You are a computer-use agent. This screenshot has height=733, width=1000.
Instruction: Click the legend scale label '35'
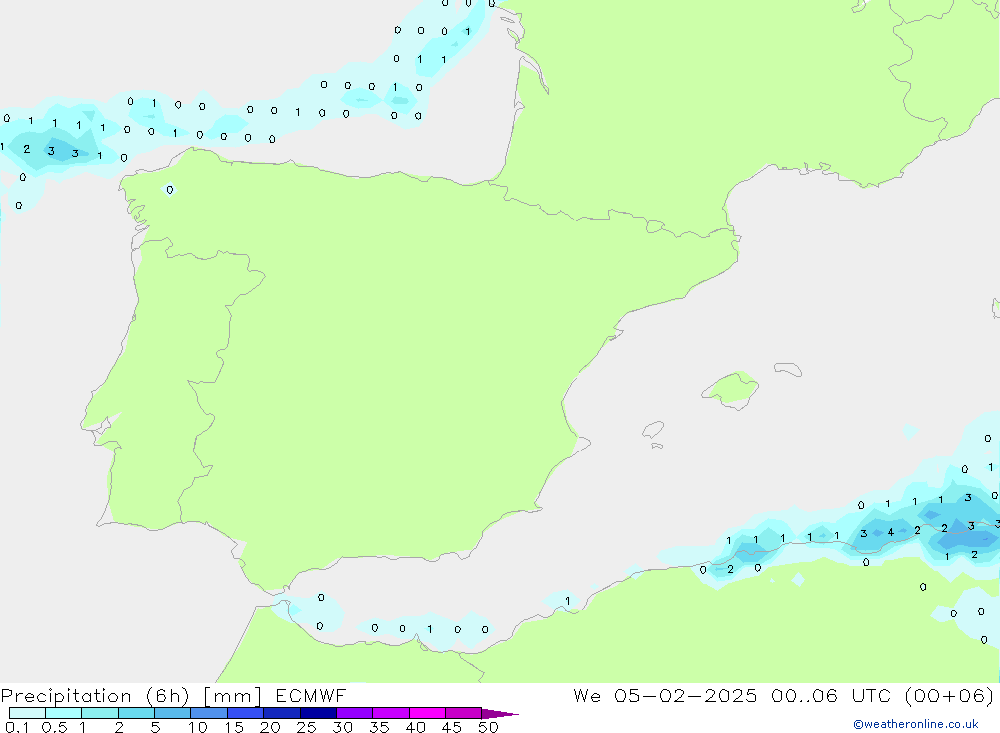[379, 727]
